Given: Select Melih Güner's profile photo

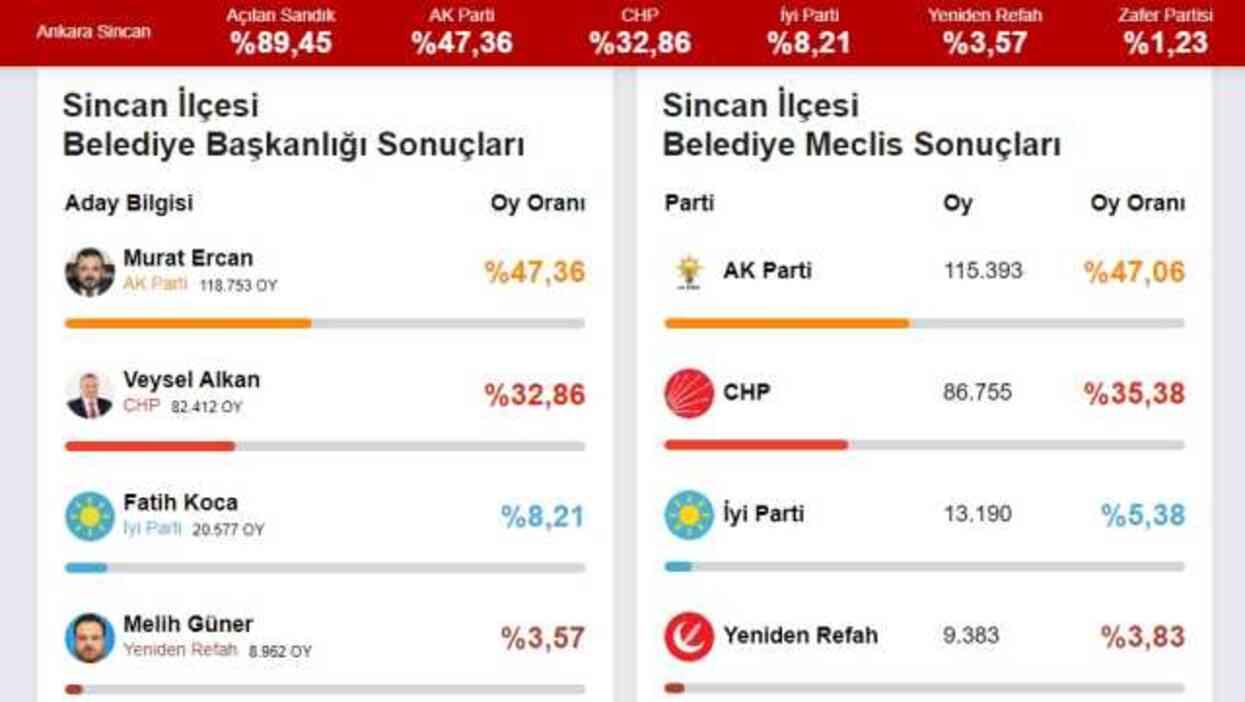Looking at the screenshot, I should (x=88, y=635).
